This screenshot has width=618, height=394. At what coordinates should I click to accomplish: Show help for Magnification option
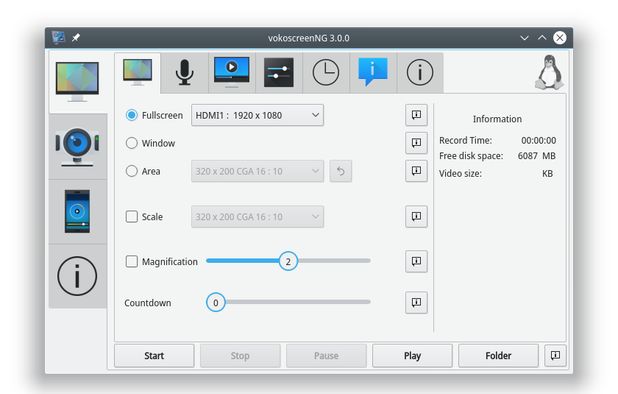(x=416, y=262)
